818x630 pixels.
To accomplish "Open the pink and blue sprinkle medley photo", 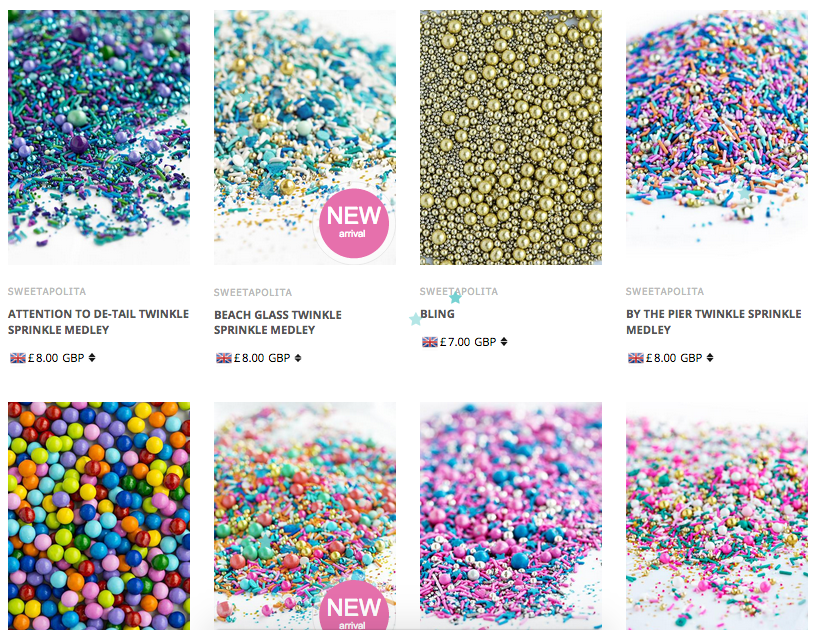I will coord(511,516).
